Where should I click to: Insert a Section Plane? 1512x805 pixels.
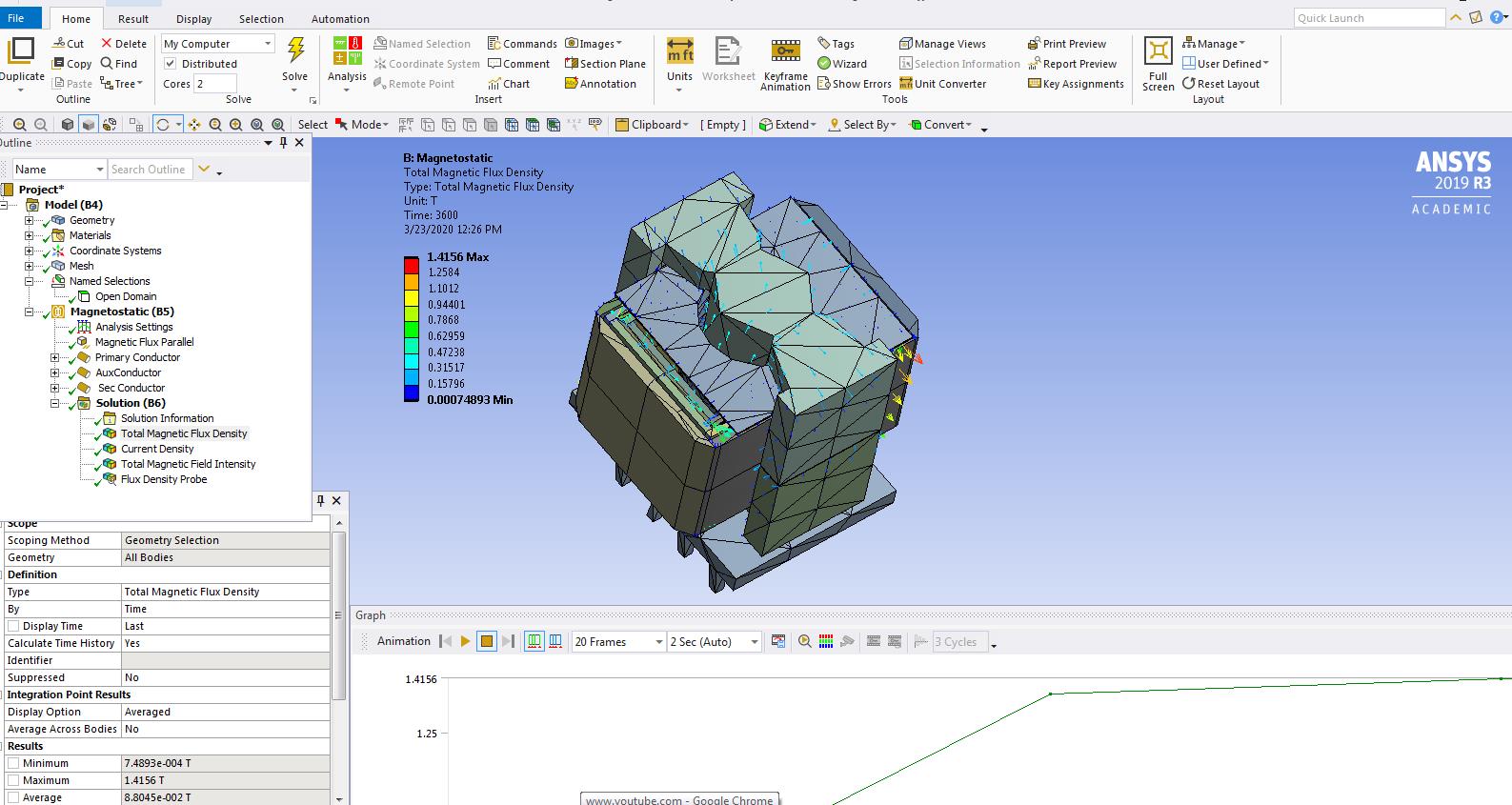point(605,64)
